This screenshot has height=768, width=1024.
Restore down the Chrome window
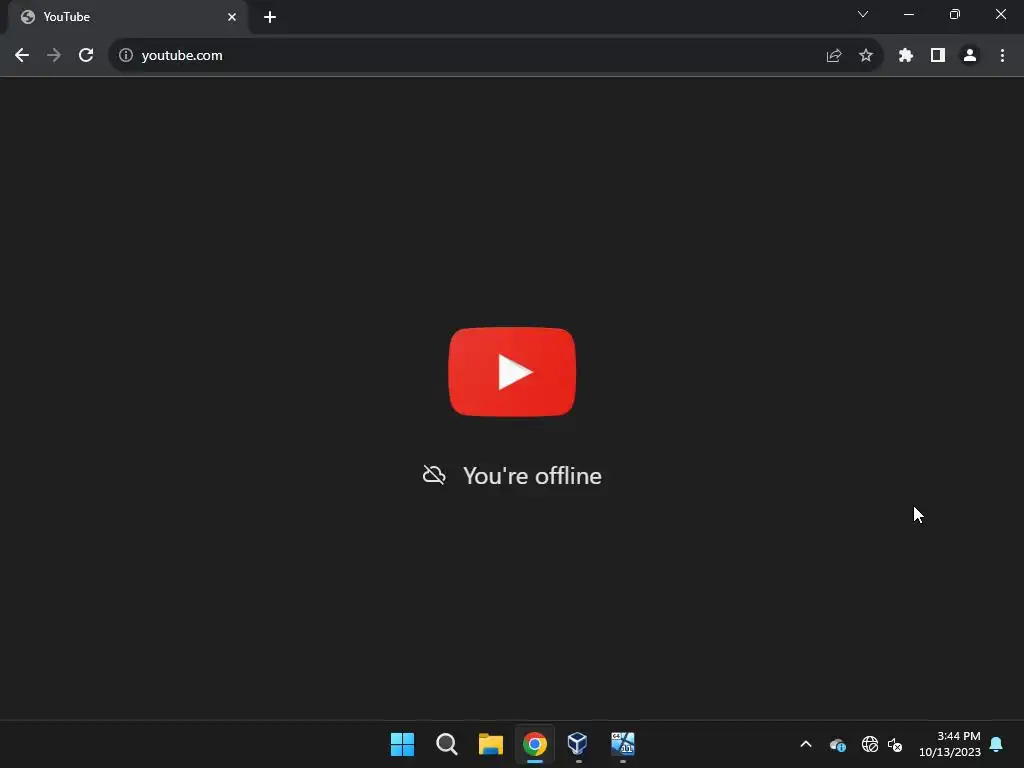[955, 14]
